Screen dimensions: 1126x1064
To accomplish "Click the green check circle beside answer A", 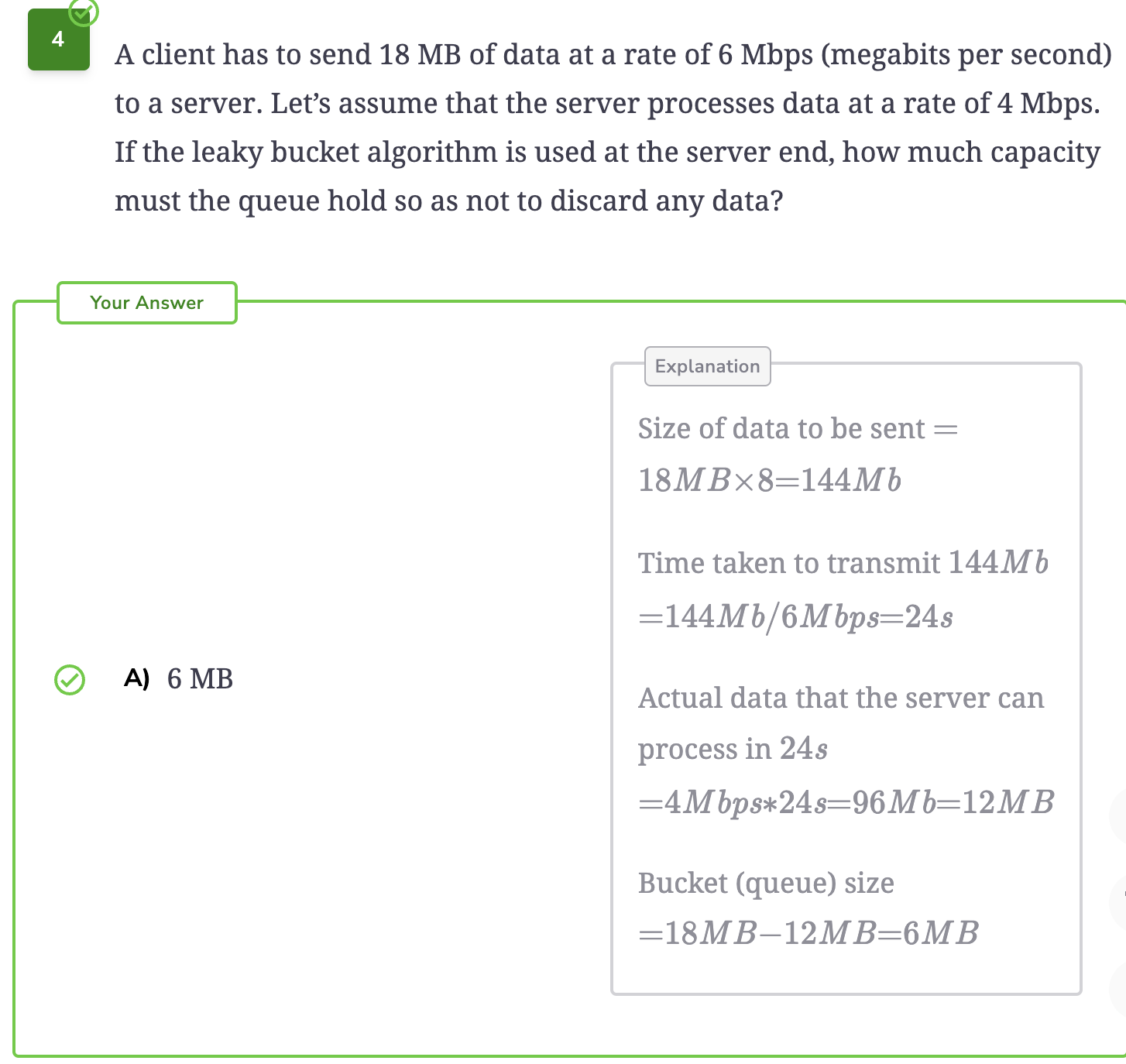I will tap(70, 680).
